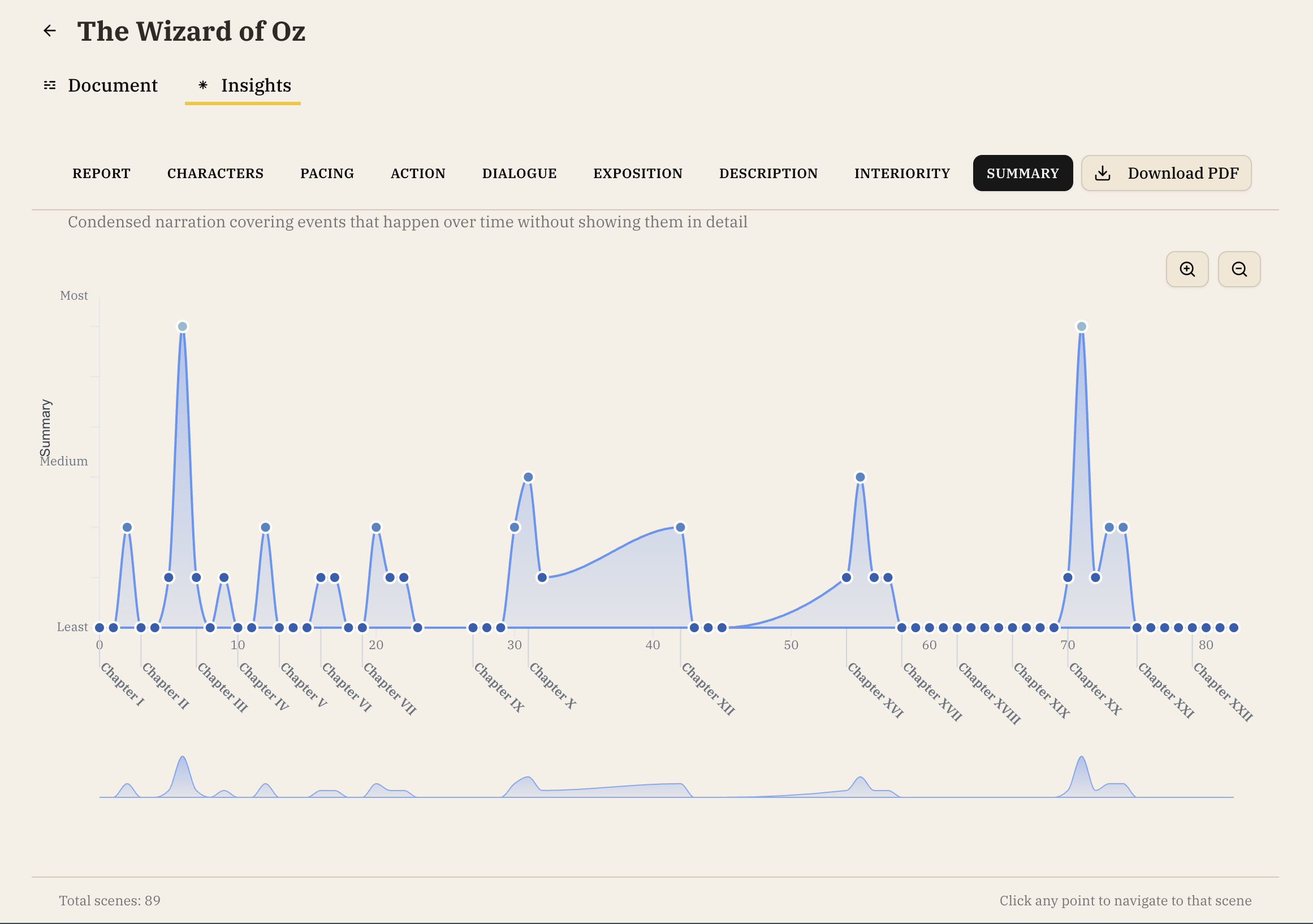
Task: Click the tallest data point near scene 70
Action: 1081,326
